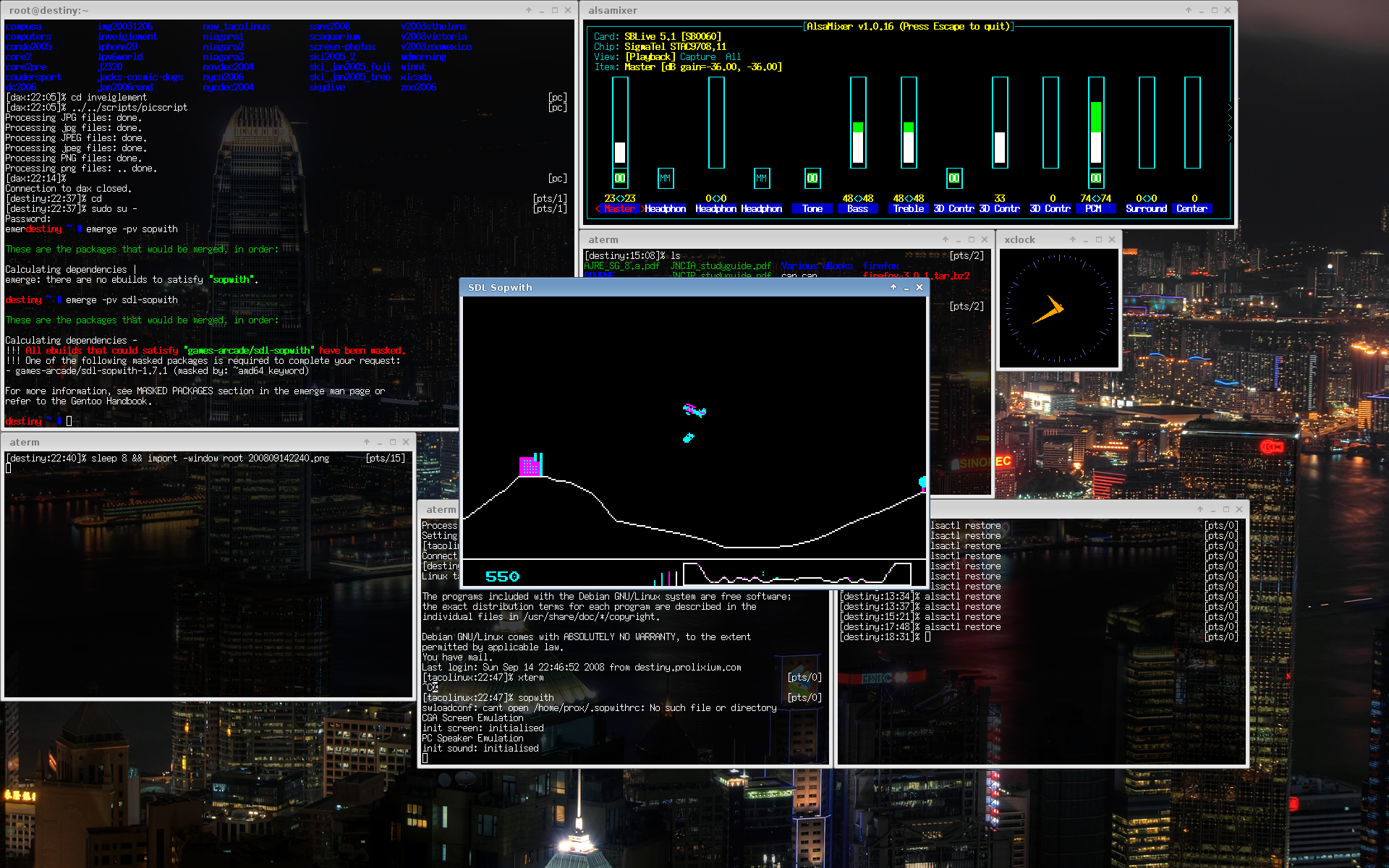Shade the root@destiny terminal window using its up-arrow icon
Image resolution: width=1389 pixels, height=868 pixels.
[529, 10]
